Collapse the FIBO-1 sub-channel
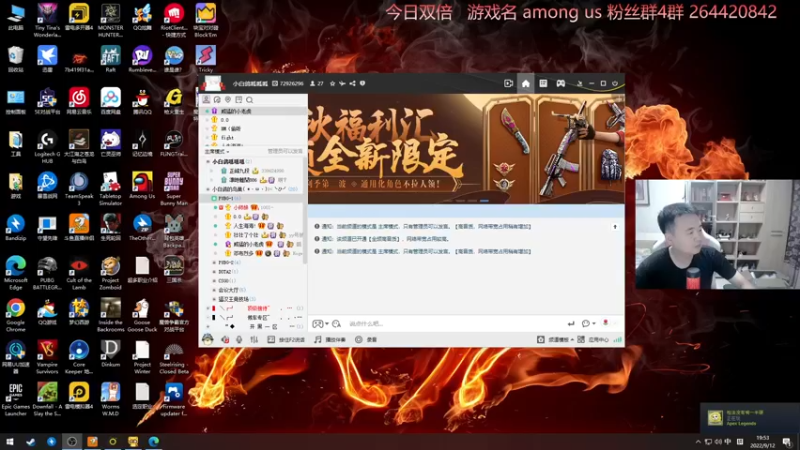The height and width of the screenshot is (450, 800). [x=214, y=198]
